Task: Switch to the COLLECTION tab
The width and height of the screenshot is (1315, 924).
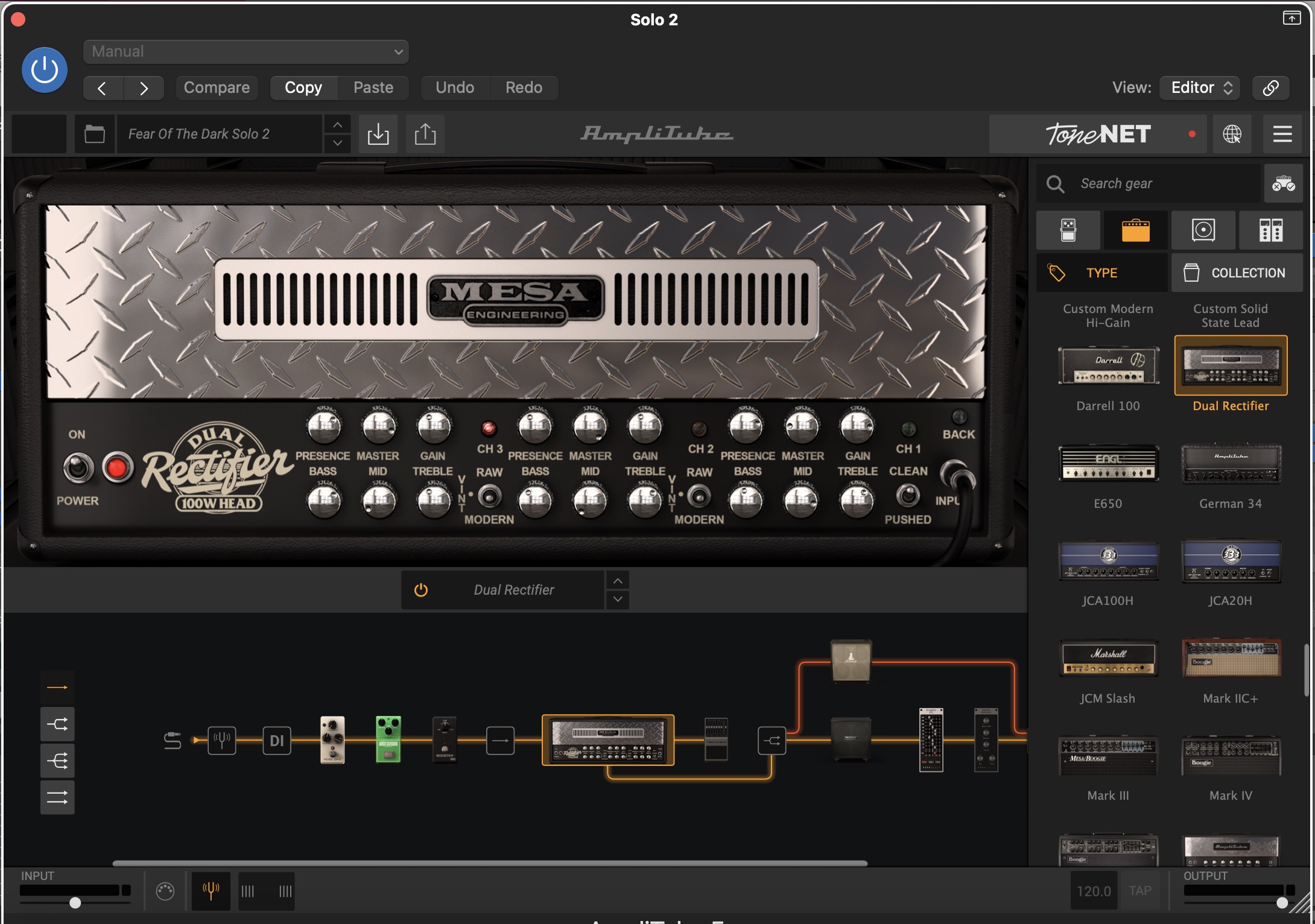Action: [x=1237, y=273]
